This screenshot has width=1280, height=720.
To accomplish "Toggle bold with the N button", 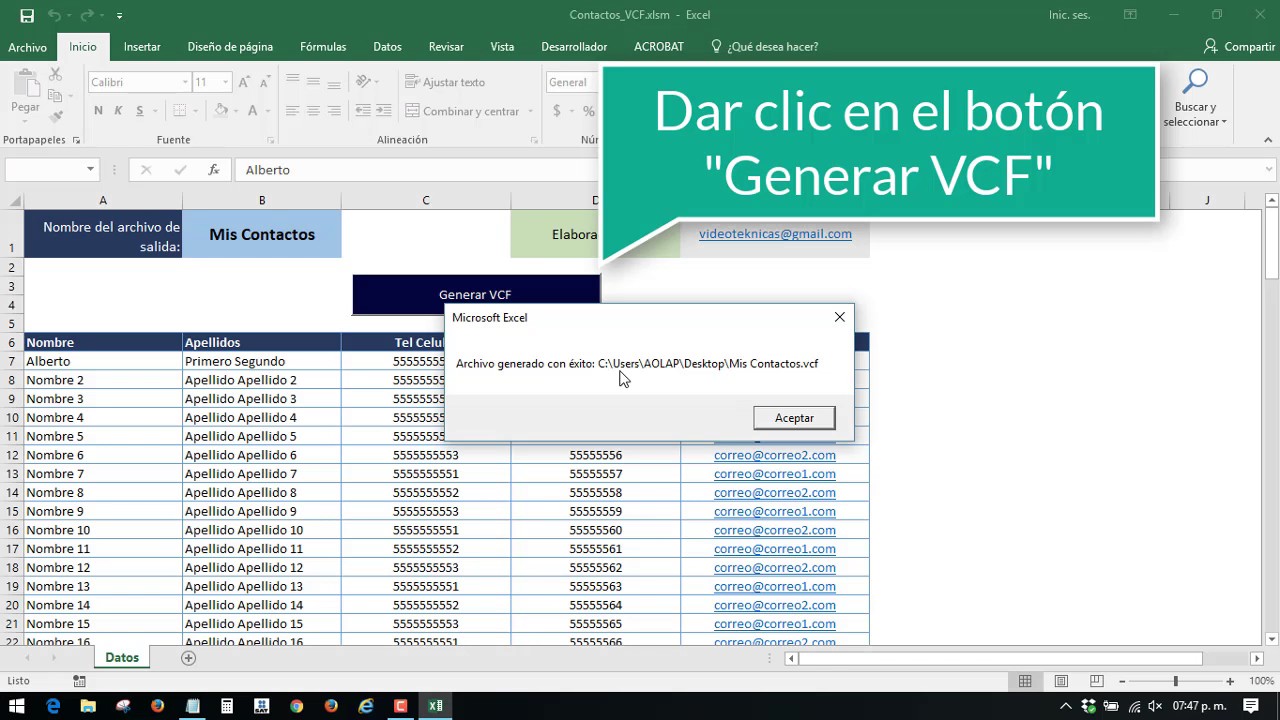I will click(98, 111).
